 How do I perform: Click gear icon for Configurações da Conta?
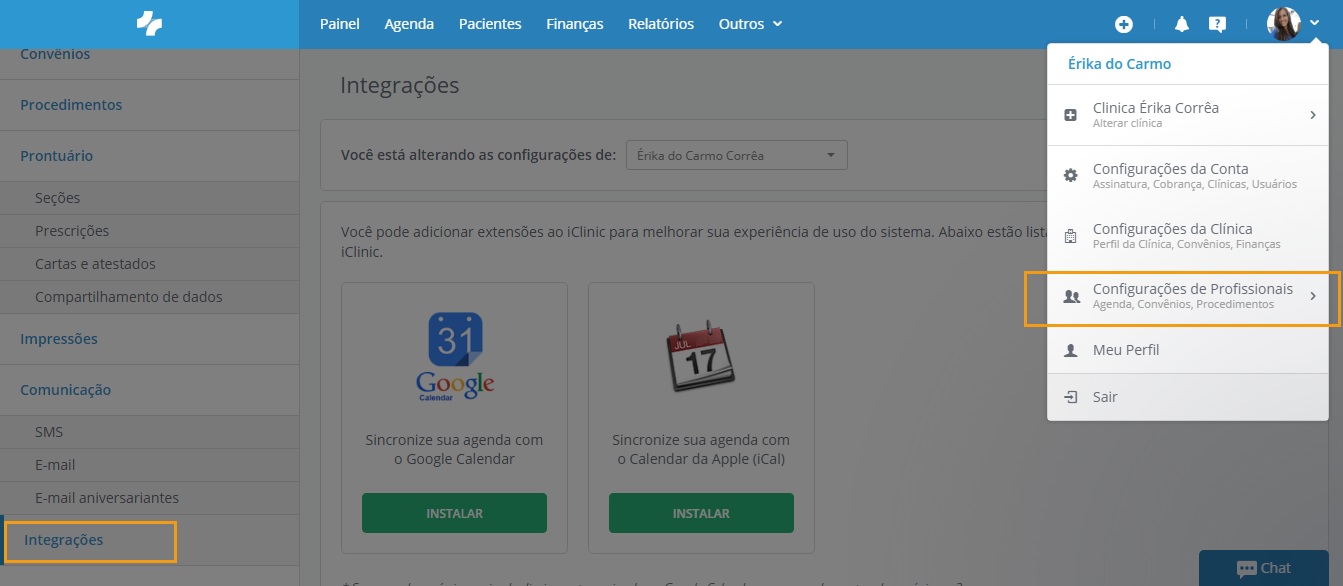(x=1071, y=175)
